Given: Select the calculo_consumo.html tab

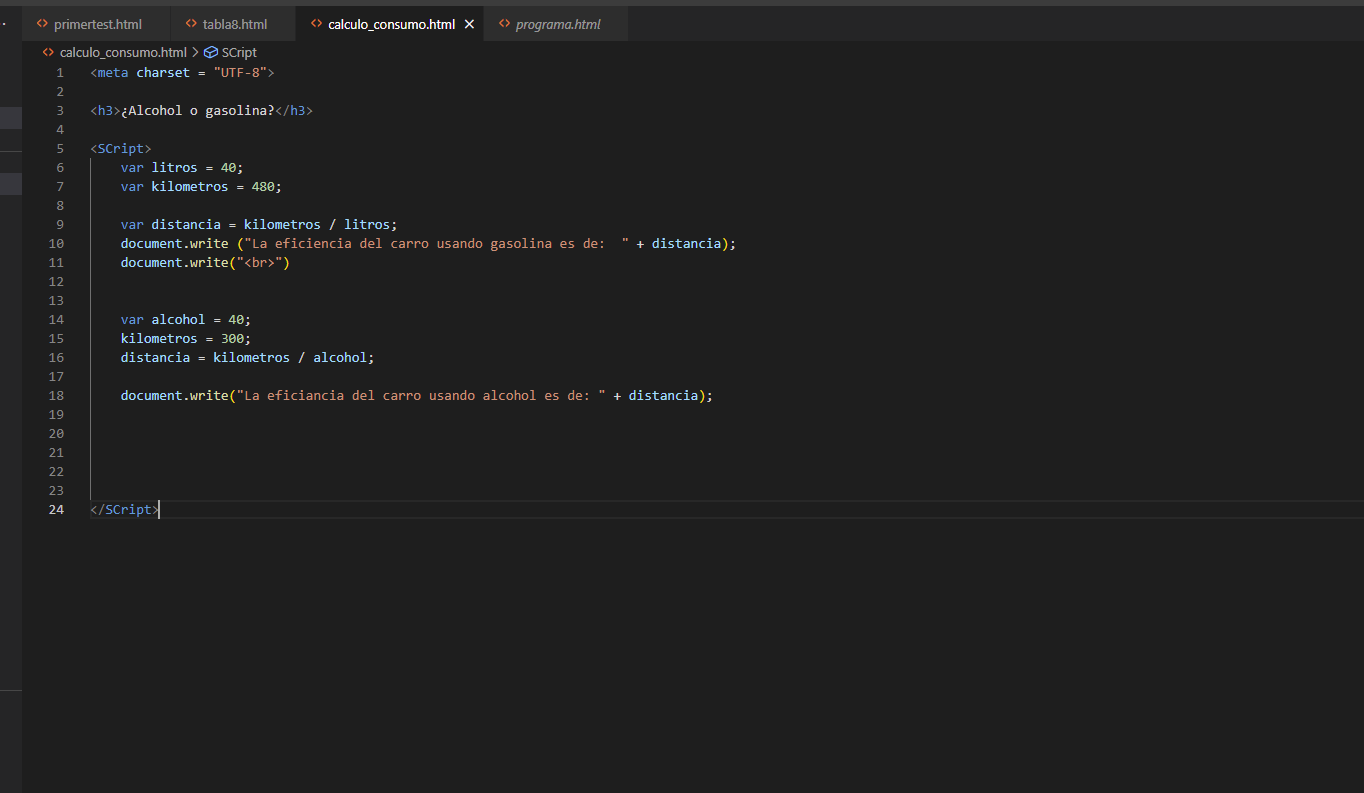Looking at the screenshot, I should pyautogui.click(x=391, y=24).
